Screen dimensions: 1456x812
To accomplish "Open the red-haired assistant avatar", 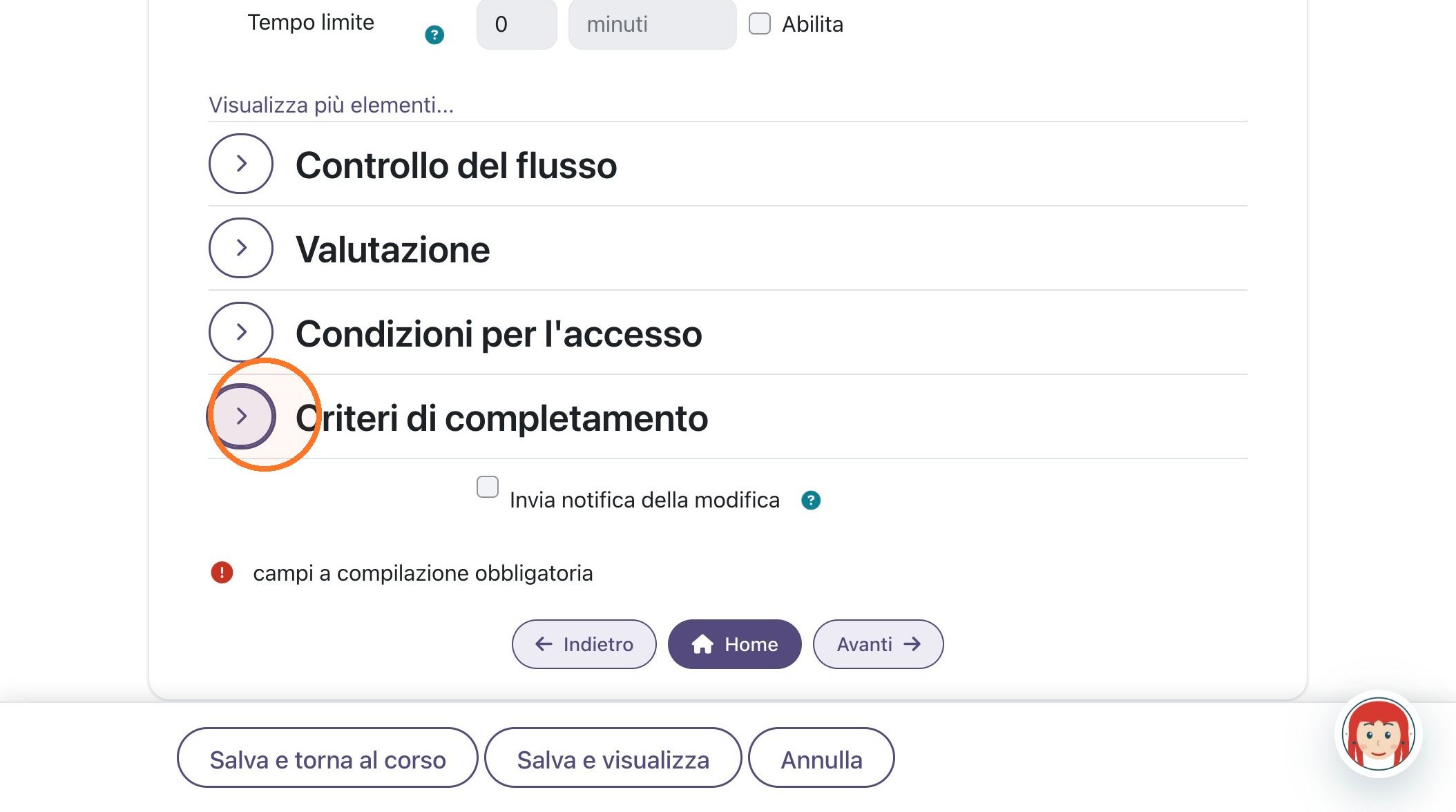I will [1378, 735].
